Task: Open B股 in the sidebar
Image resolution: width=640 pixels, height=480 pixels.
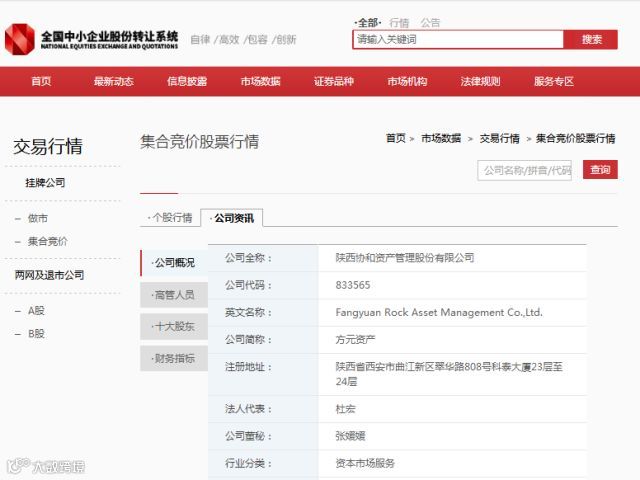Action: (x=36, y=334)
